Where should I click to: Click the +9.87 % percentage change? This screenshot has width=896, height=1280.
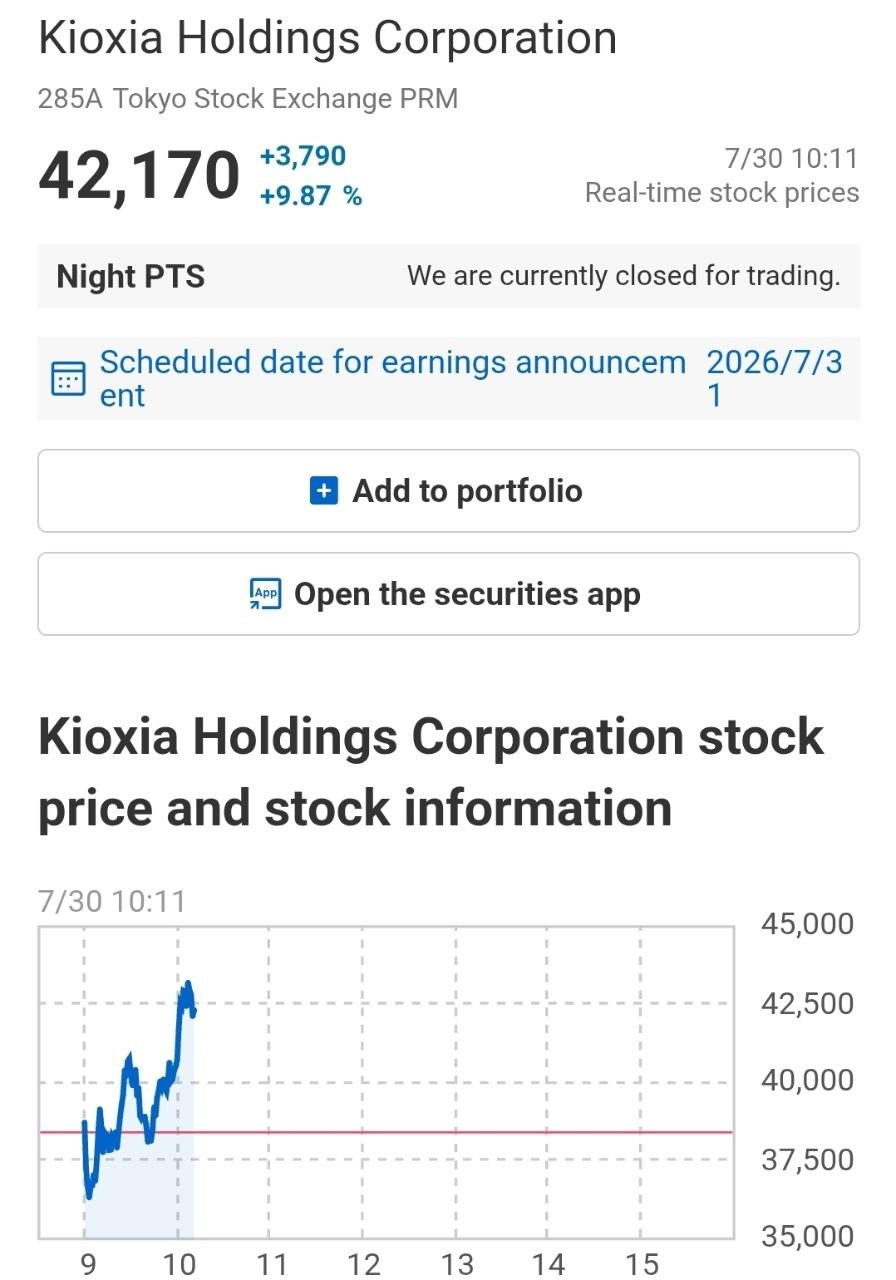[311, 196]
